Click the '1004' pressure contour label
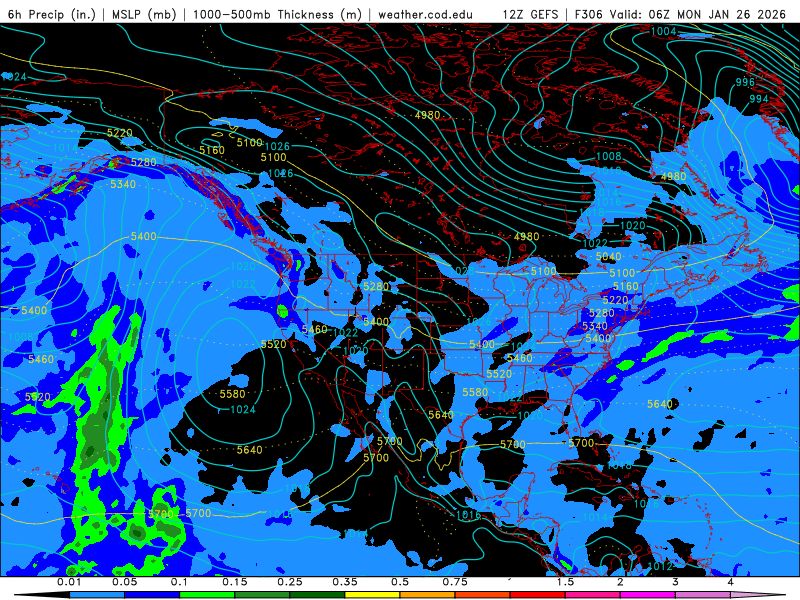This screenshot has width=800, height=600. point(663,31)
